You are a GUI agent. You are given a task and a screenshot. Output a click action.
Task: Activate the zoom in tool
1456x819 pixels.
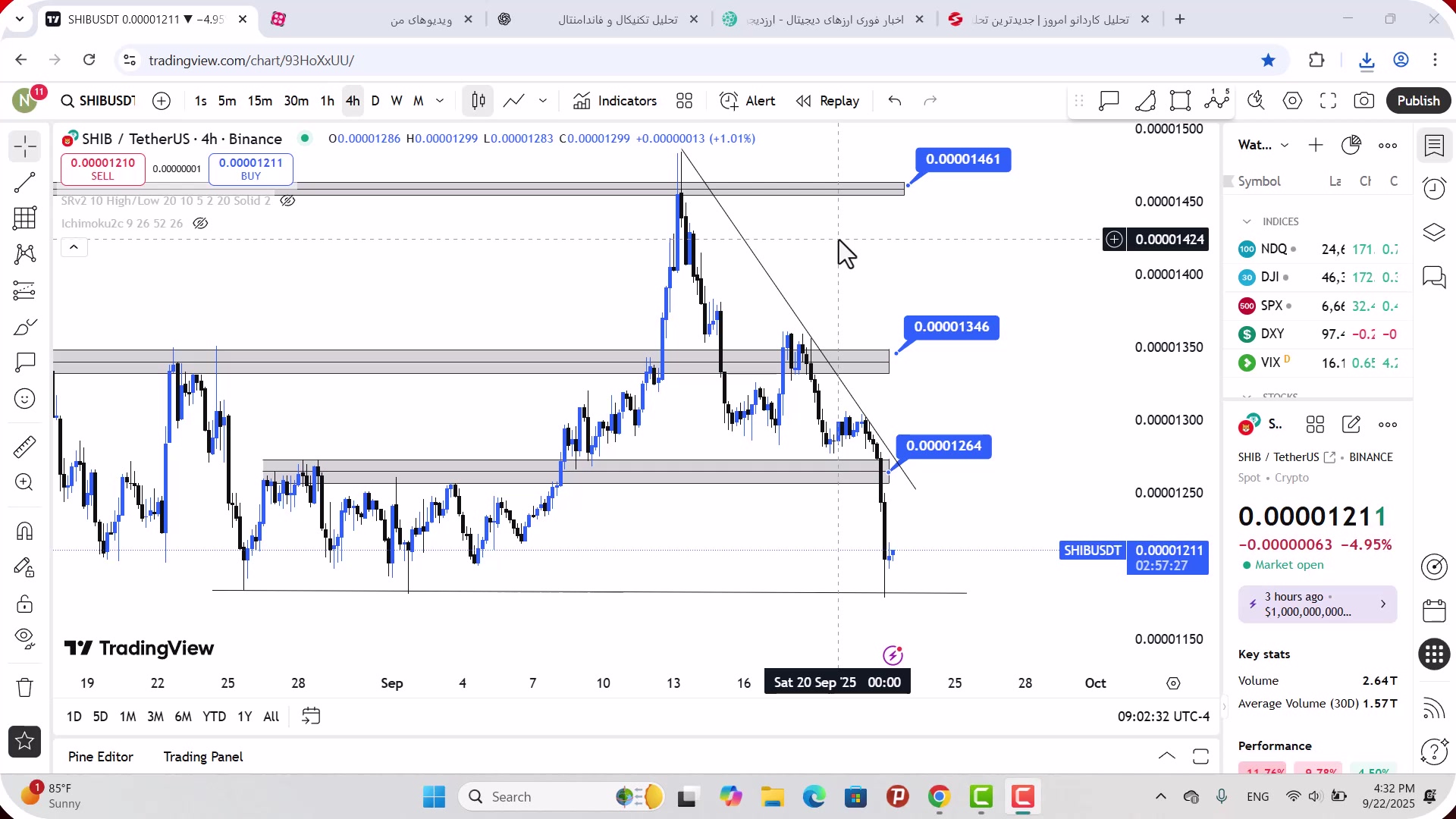[25, 482]
